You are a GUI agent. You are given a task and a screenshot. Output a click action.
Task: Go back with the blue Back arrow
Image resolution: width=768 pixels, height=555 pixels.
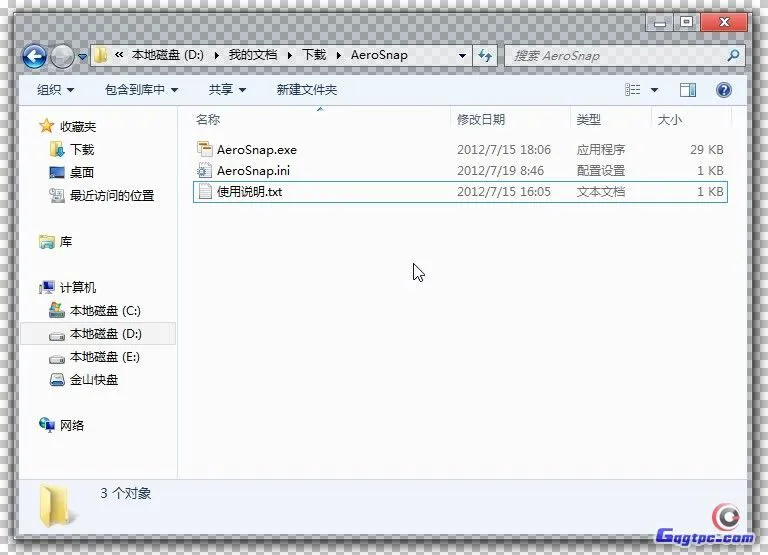coord(34,56)
